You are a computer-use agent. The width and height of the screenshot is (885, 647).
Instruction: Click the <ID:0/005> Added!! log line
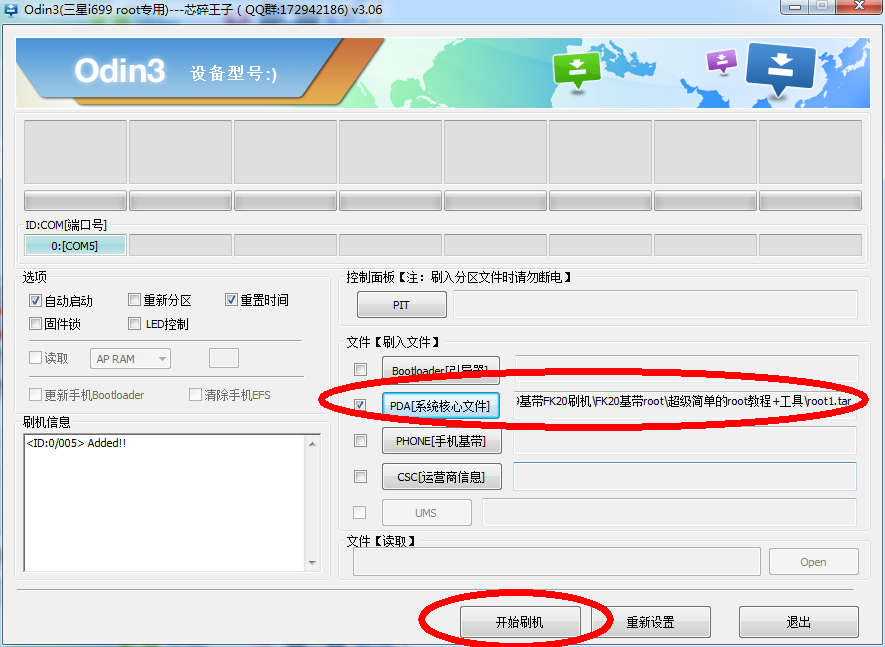[x=76, y=443]
